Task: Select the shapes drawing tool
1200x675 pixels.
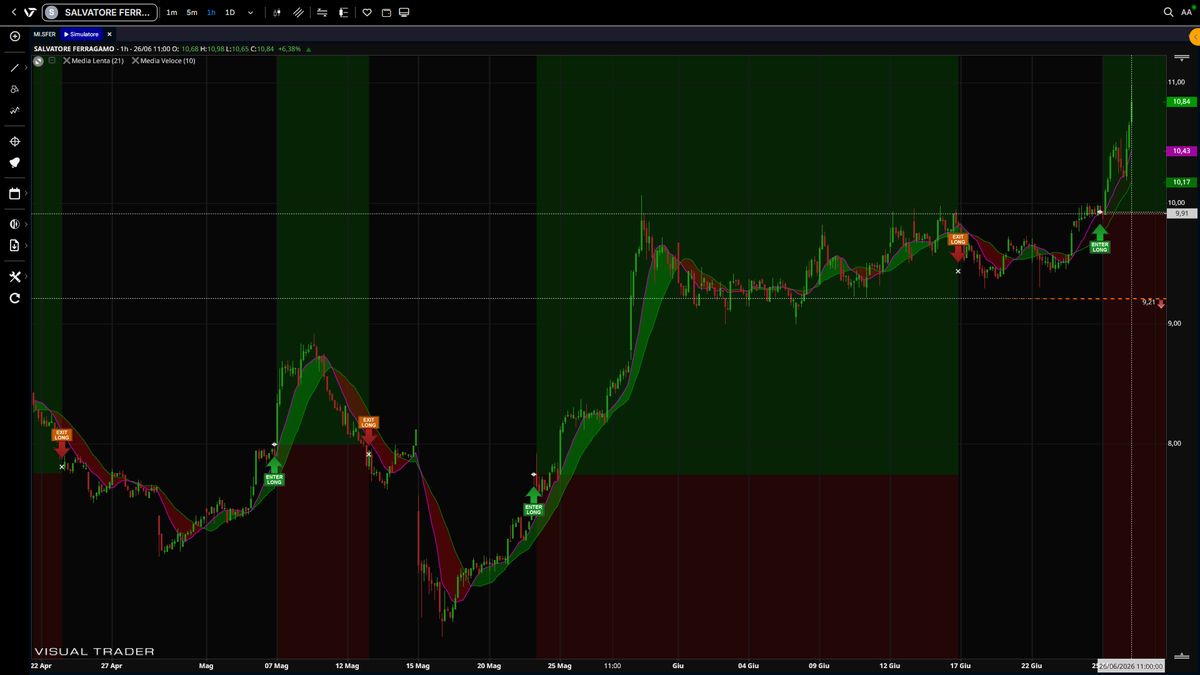Action: [15, 89]
